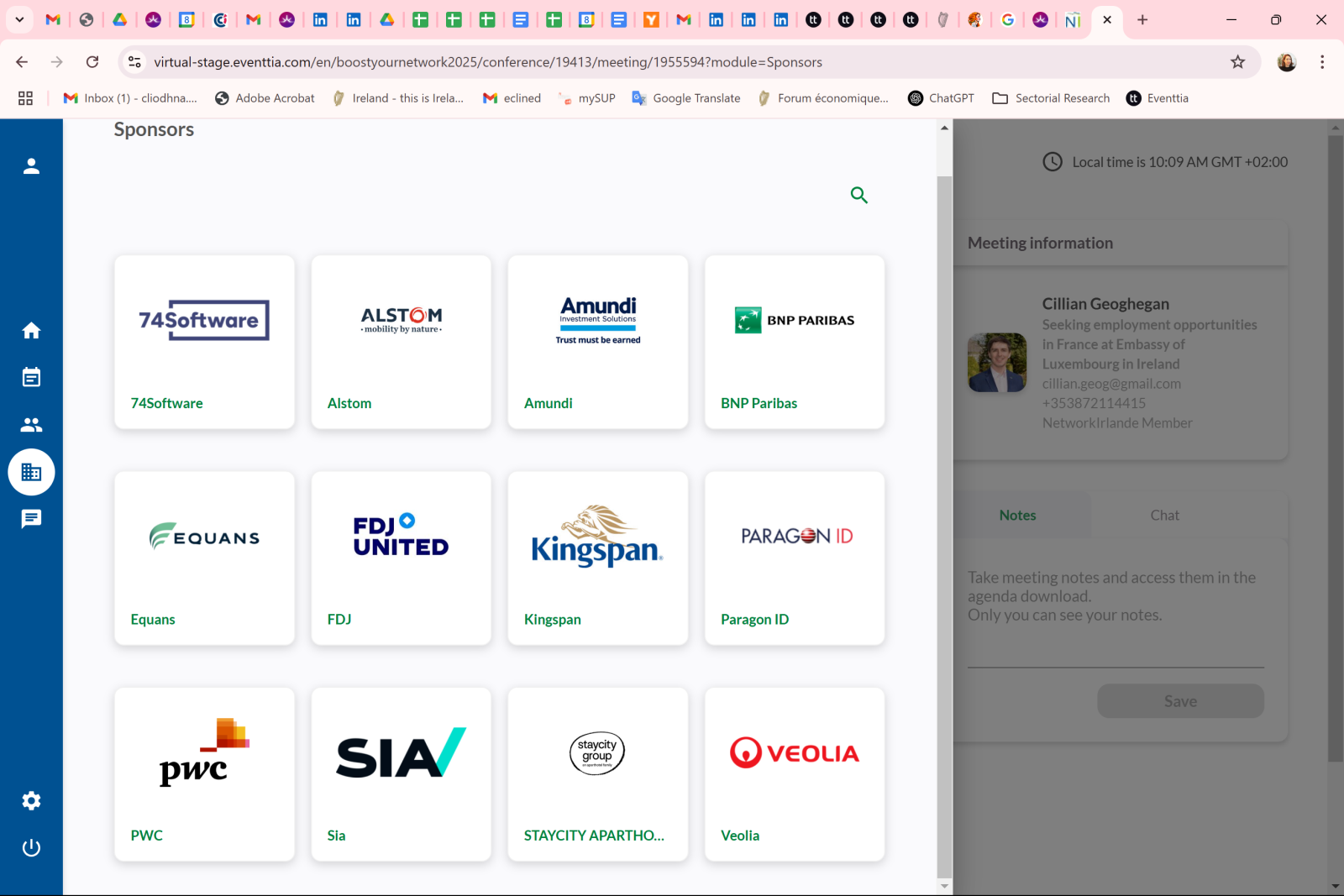Open Veolia sponsor card
This screenshot has height=896, width=1344.
[795, 774]
